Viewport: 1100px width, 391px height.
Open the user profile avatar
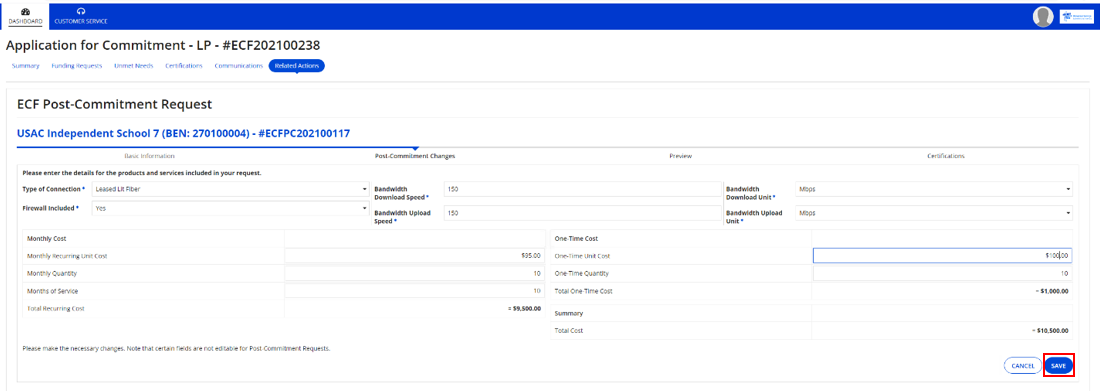(1043, 17)
